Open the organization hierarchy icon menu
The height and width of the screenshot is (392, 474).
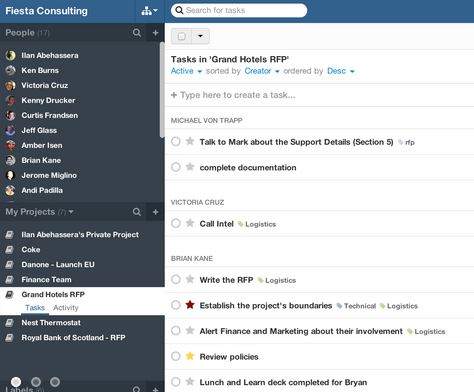[149, 11]
